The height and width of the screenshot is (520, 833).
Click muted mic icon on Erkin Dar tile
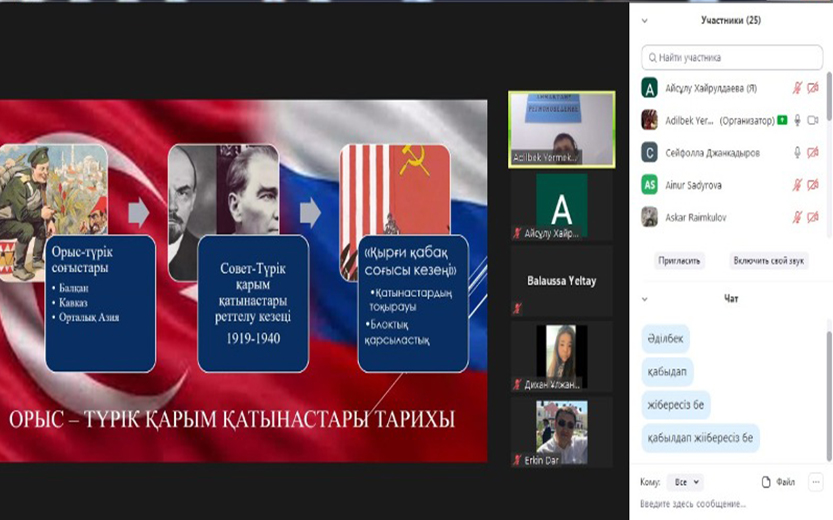click(x=517, y=460)
